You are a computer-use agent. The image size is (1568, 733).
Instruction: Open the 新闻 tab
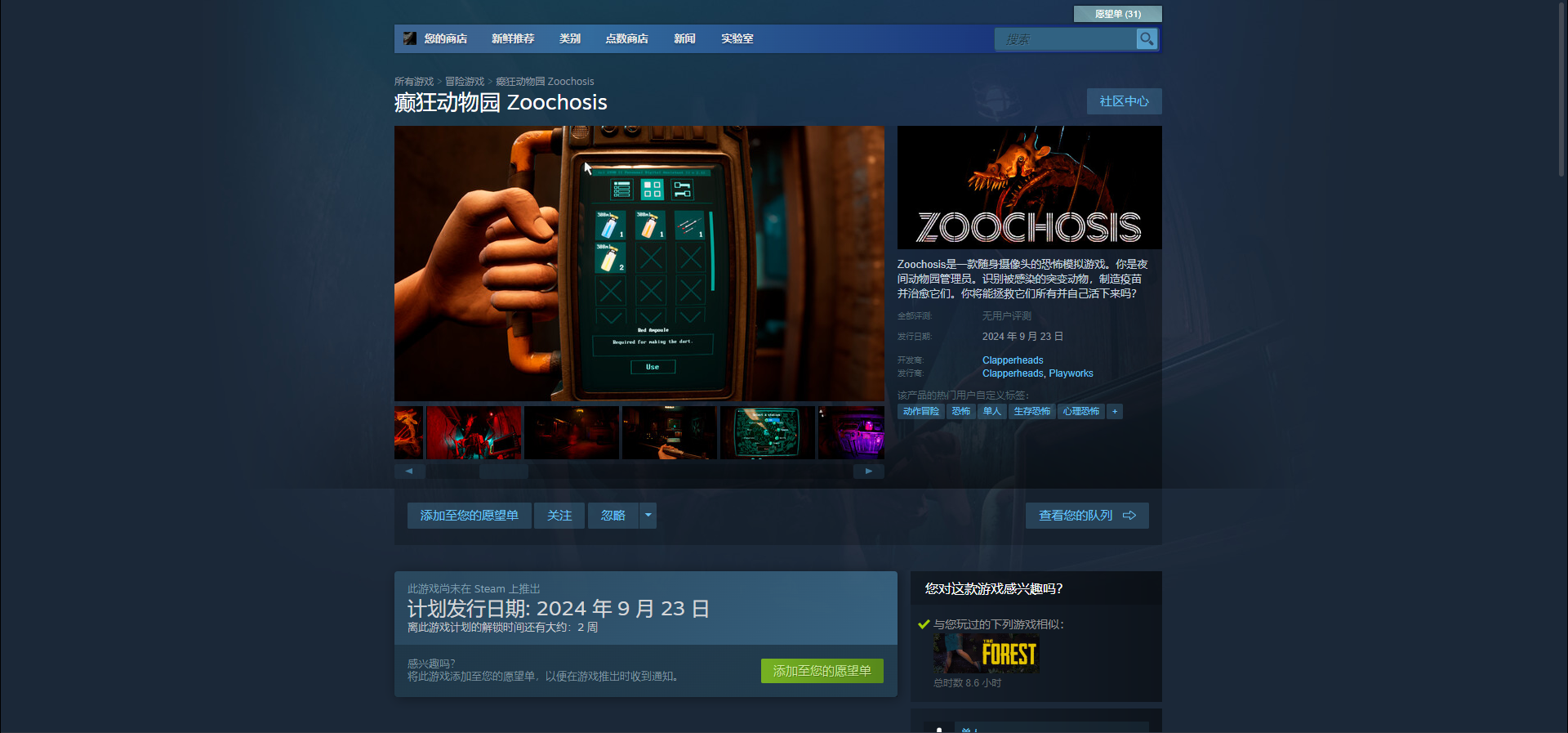coord(684,38)
